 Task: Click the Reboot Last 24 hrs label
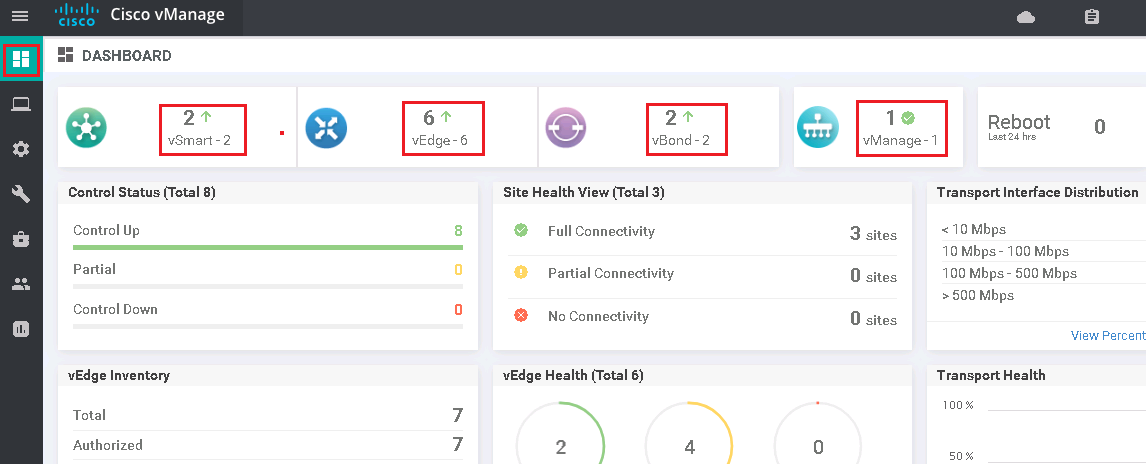[1019, 126]
